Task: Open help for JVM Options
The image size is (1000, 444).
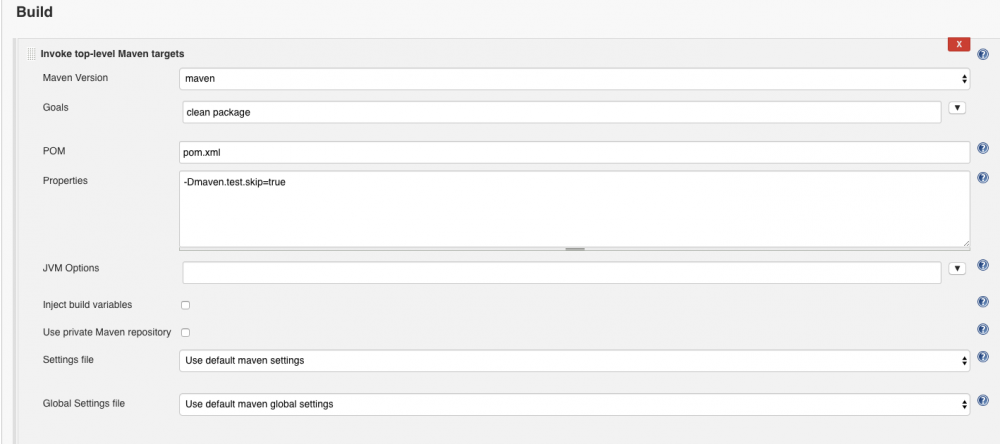Action: click(983, 267)
